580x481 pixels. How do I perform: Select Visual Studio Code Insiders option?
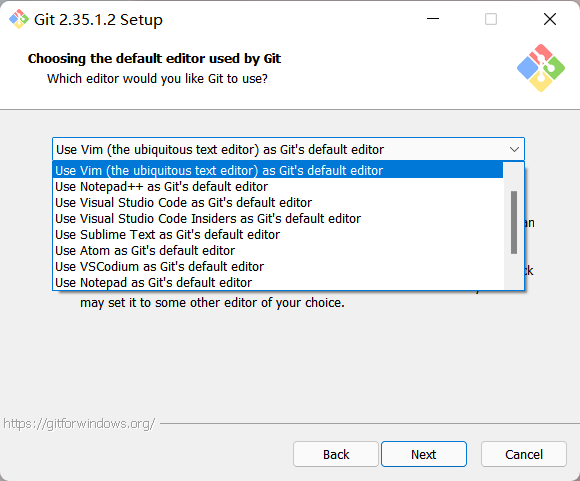point(278,218)
